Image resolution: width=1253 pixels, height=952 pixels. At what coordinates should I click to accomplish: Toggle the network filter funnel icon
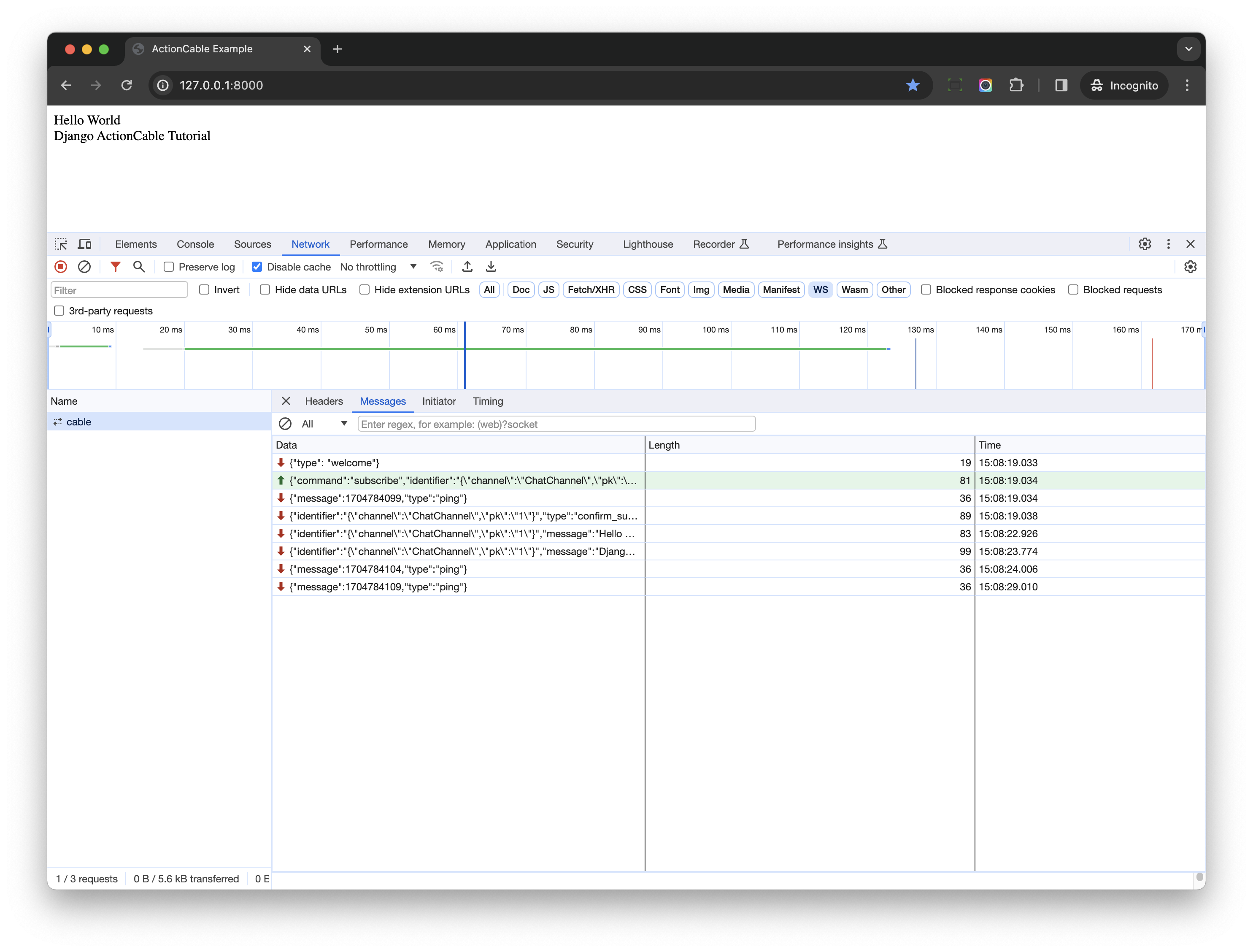[116, 267]
